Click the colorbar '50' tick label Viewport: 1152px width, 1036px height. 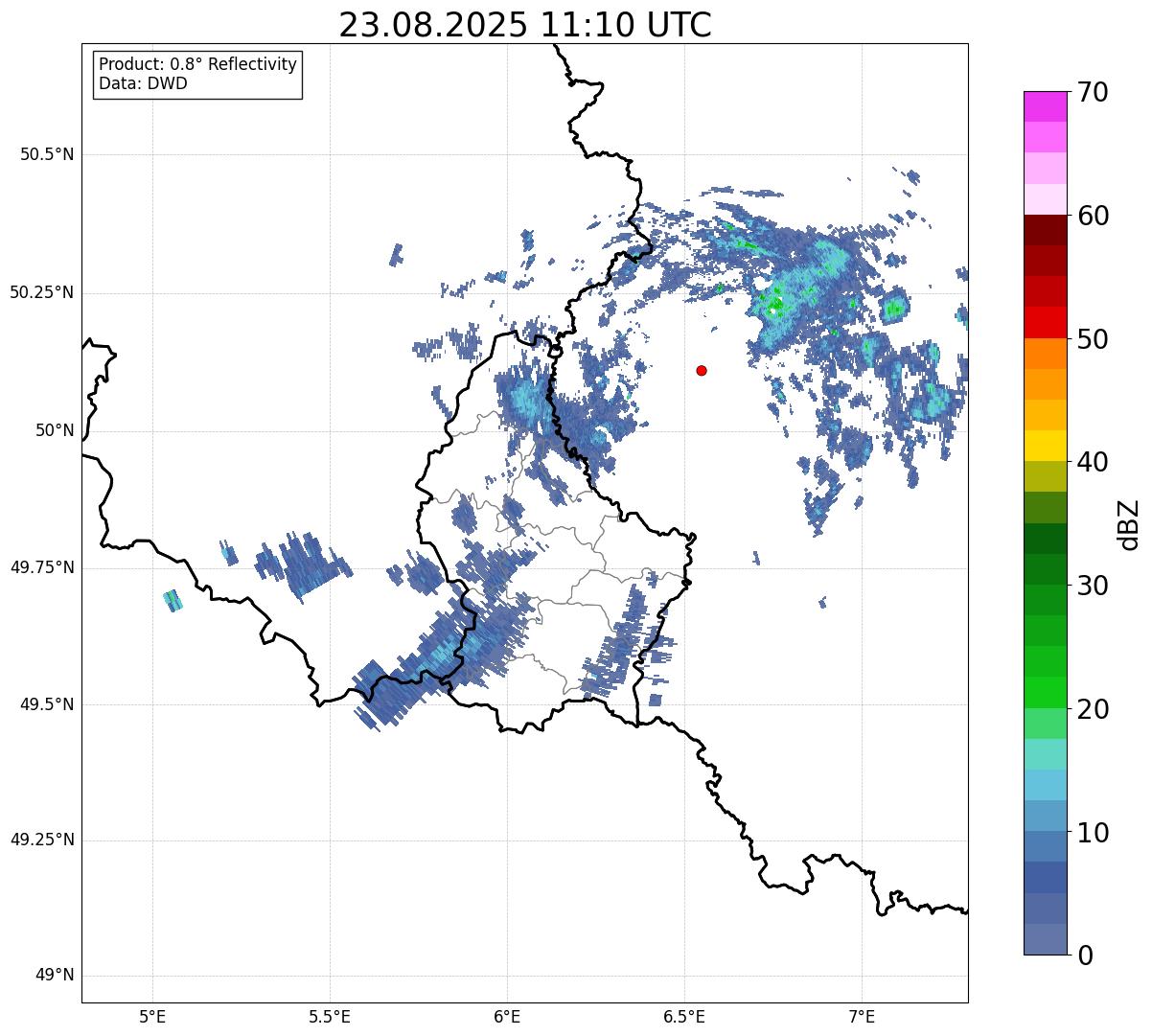(1093, 340)
